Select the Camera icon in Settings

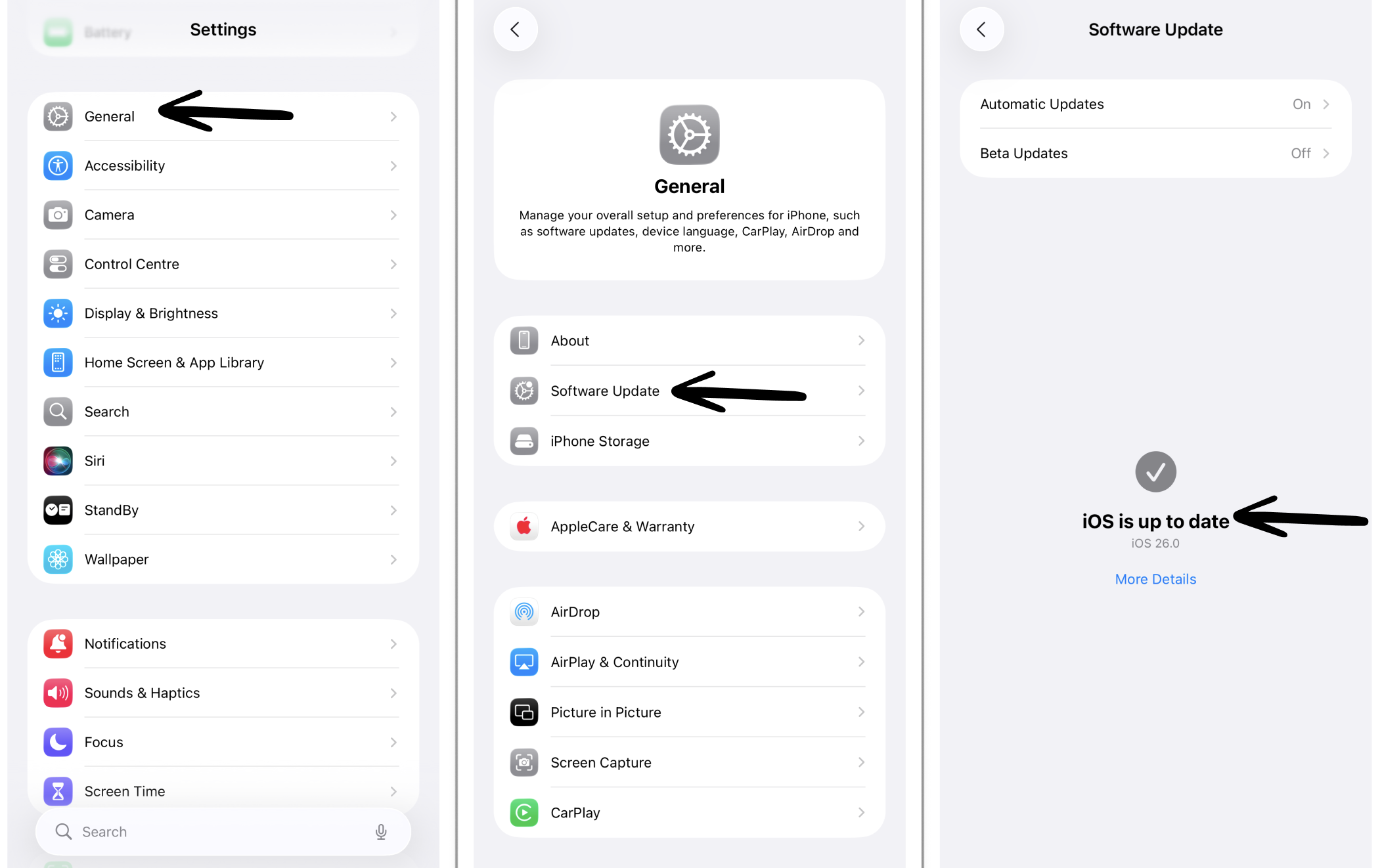coord(58,215)
